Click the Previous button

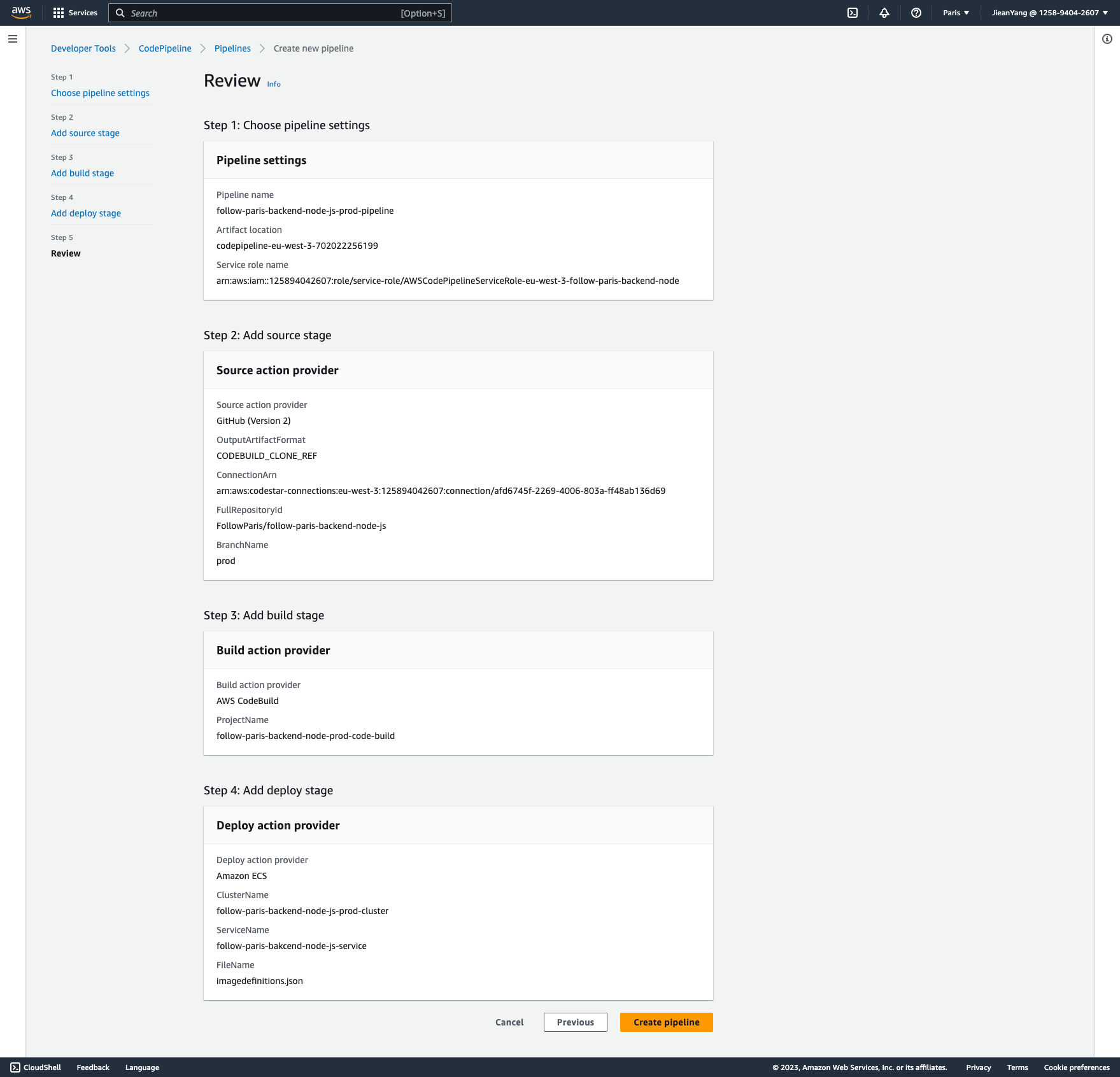point(576,1022)
